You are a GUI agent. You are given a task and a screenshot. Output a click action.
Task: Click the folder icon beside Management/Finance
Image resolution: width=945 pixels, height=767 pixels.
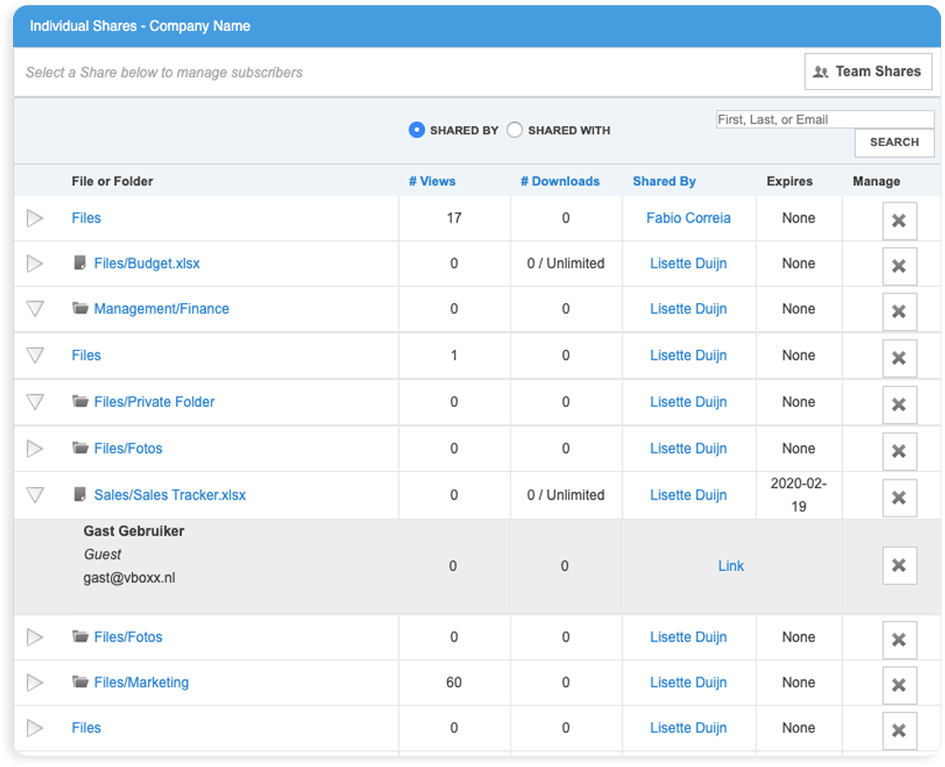[81, 309]
